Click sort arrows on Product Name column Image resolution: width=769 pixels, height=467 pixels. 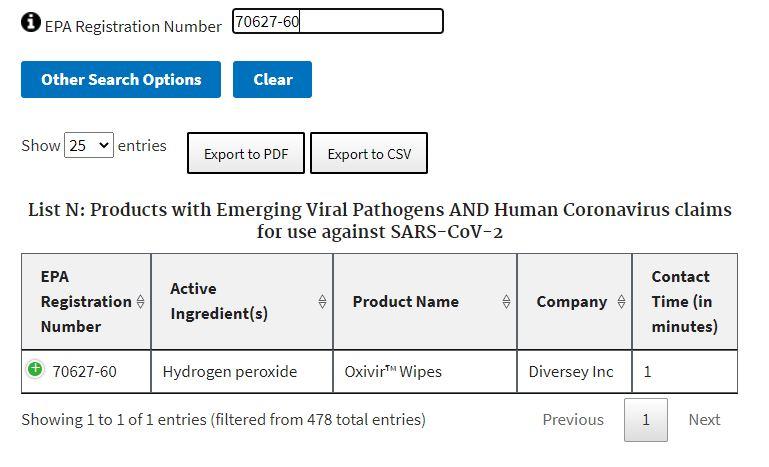pos(506,301)
